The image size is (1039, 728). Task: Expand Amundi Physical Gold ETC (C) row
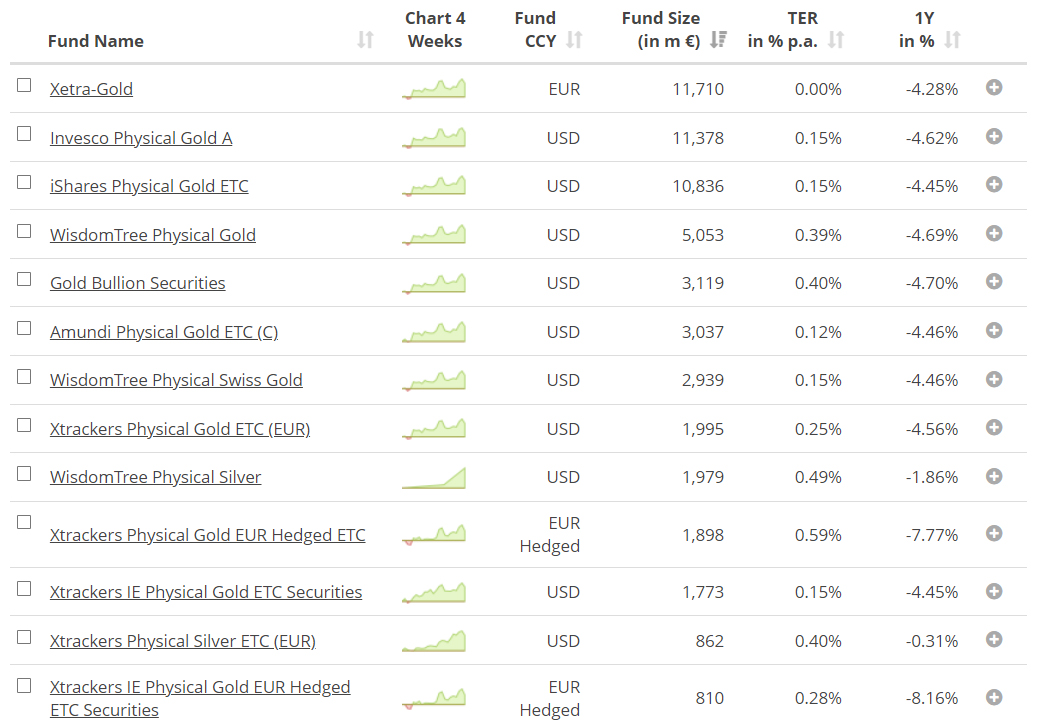[994, 331]
